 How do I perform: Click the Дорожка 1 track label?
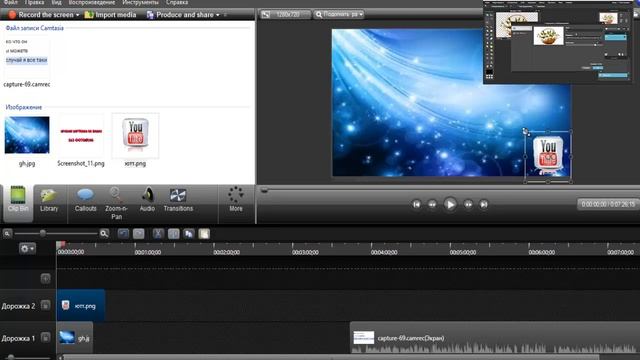click(x=18, y=338)
